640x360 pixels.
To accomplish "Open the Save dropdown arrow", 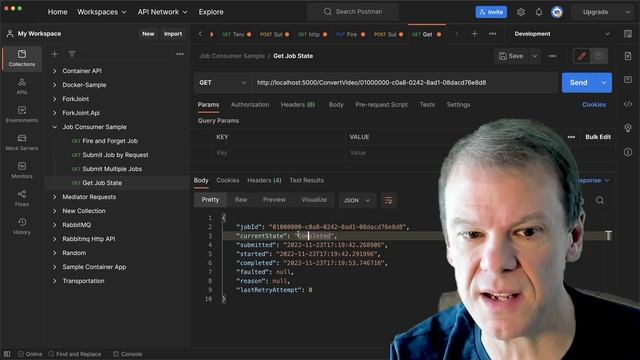I will pyautogui.click(x=534, y=56).
